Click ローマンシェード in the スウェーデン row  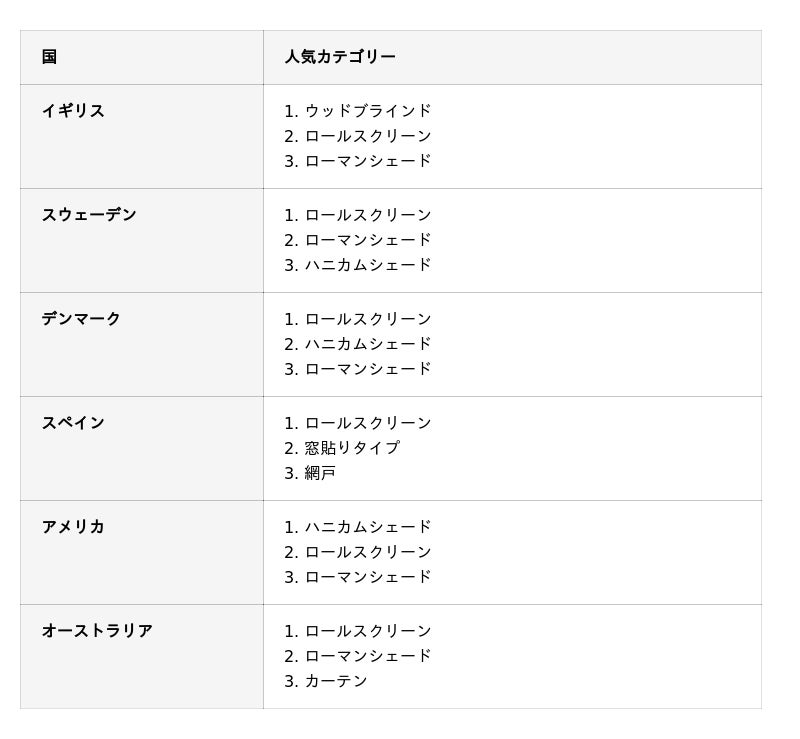tap(368, 240)
